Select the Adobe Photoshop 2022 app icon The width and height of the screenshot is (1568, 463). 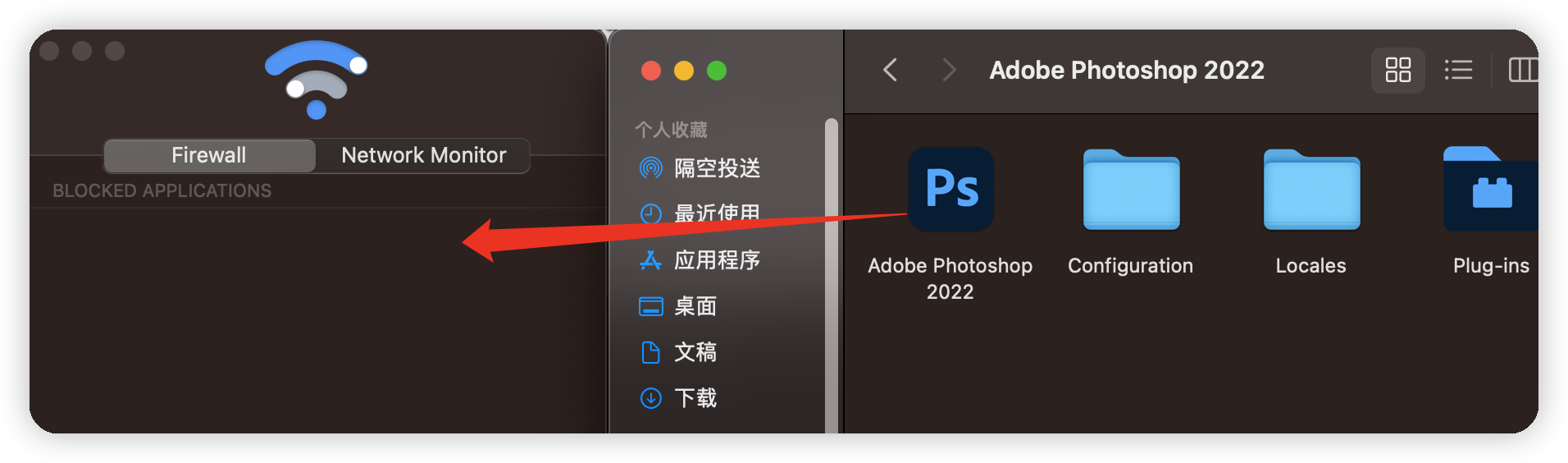[x=950, y=189]
